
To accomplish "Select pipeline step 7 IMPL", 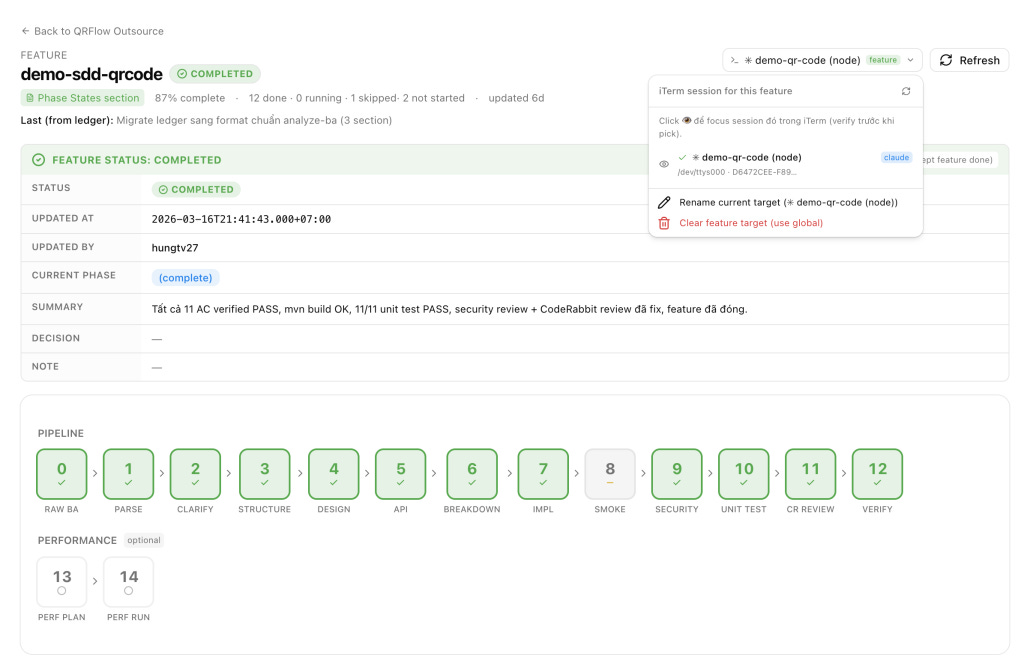I will pyautogui.click(x=543, y=474).
